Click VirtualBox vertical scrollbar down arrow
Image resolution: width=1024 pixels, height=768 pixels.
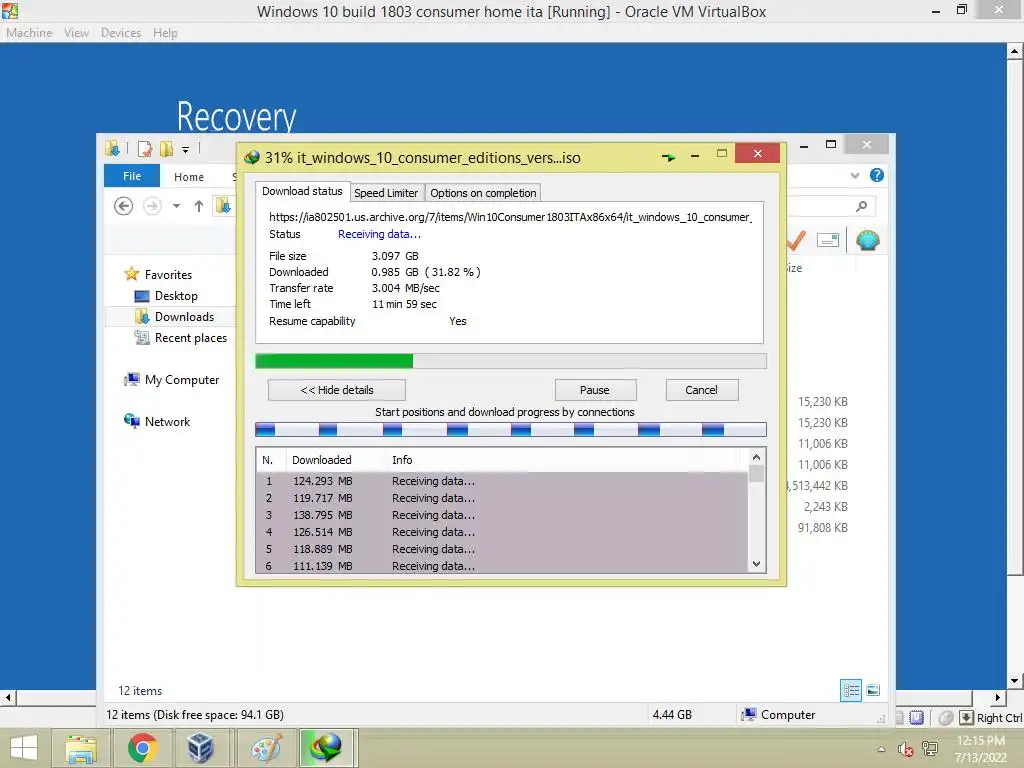pyautogui.click(x=1014, y=680)
